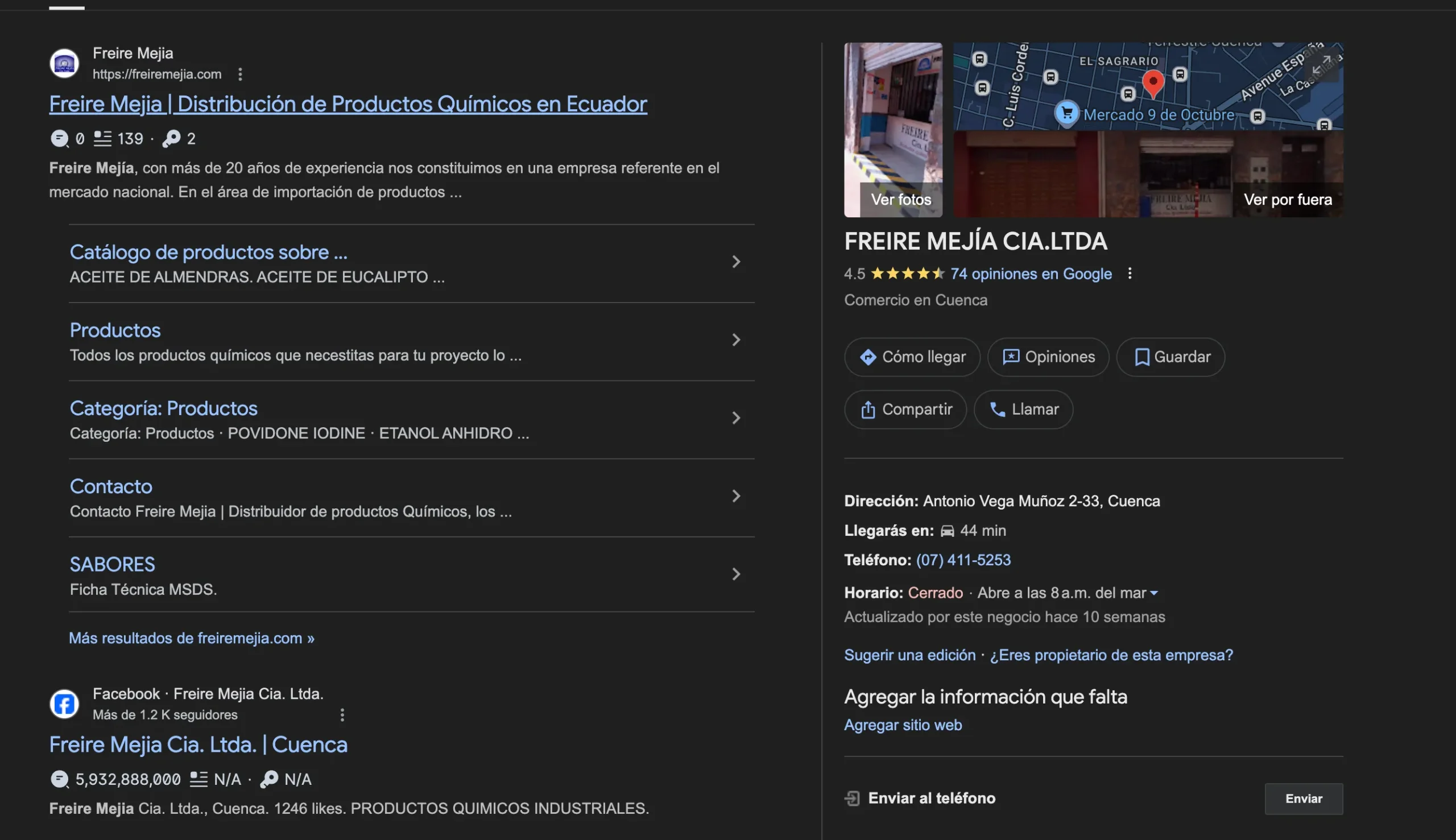The width and height of the screenshot is (1456, 840).
Task: Expand the business hours with the Cerrado dropdown arrow
Action: (x=1154, y=593)
